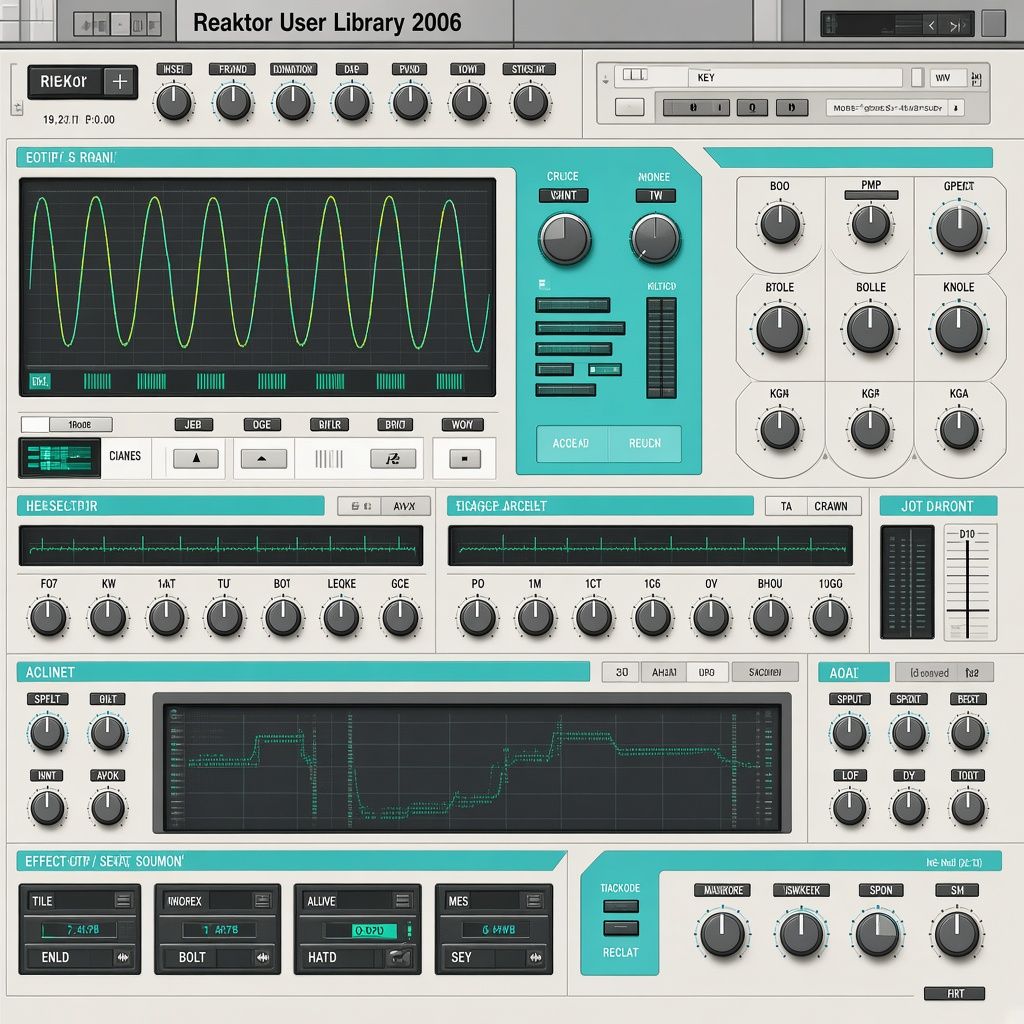Toggle the small highlighted switch in the teal panel

coord(605,370)
